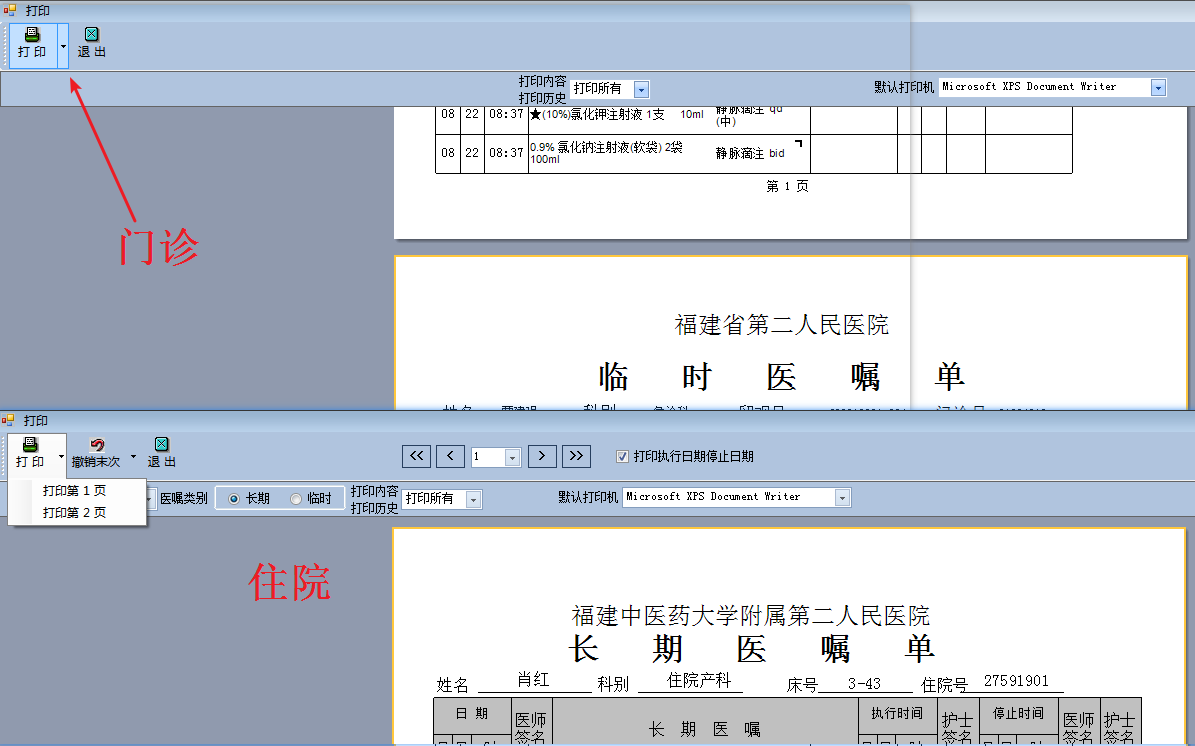This screenshot has width=1195, height=746.
Task: Click the inpatient print button dropdown arrow
Action: [x=61, y=456]
